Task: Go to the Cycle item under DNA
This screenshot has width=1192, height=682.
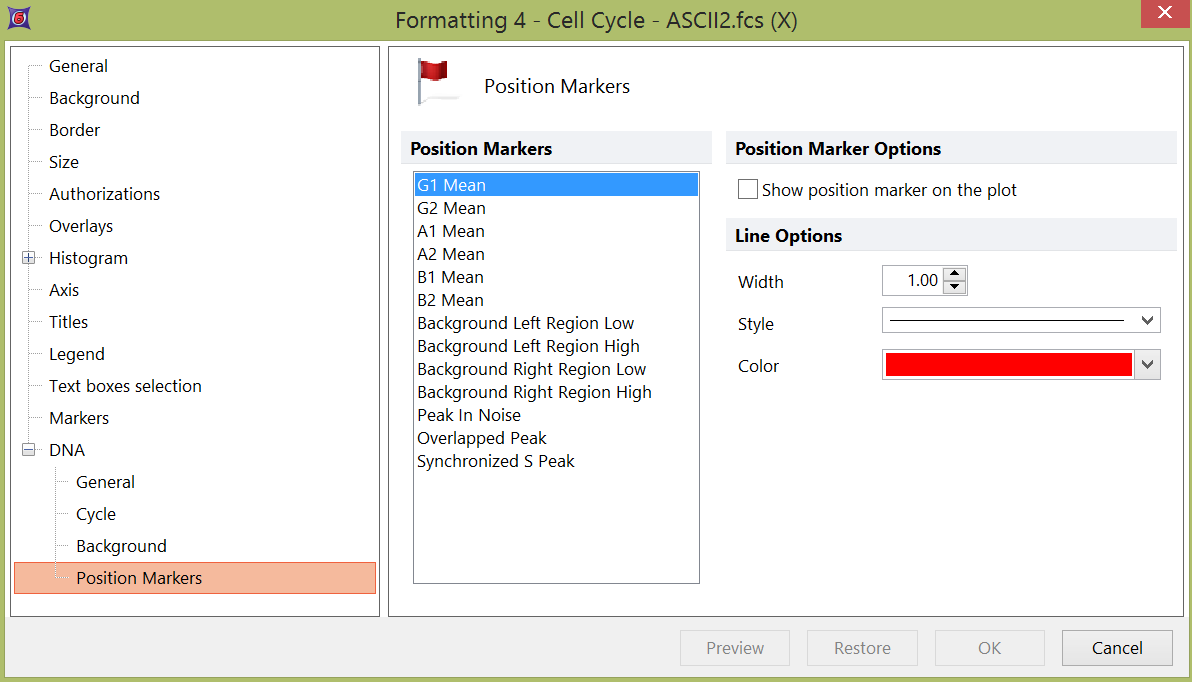Action: click(x=96, y=514)
